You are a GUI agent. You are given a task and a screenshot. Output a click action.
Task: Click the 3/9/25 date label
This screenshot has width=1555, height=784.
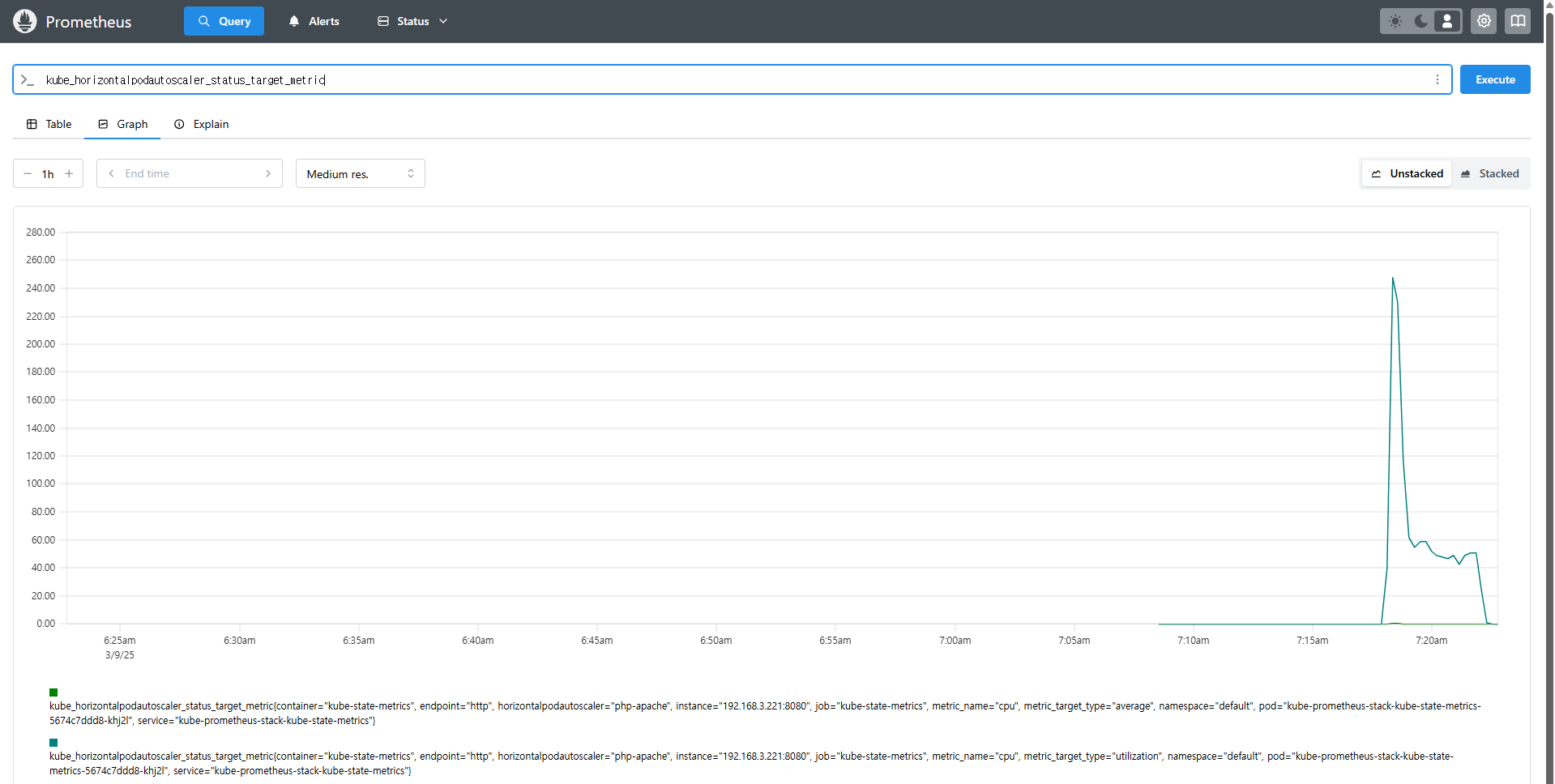[x=120, y=655]
